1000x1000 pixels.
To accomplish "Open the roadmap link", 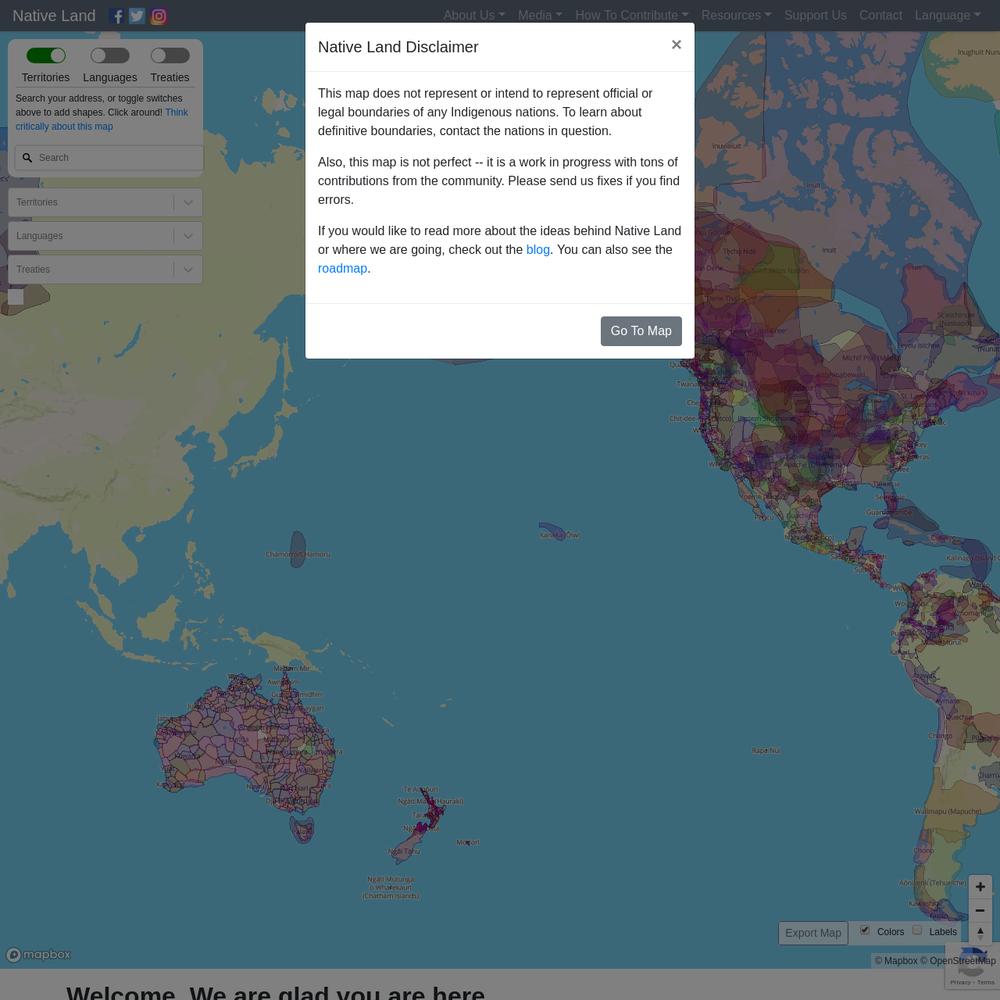I will pos(342,268).
